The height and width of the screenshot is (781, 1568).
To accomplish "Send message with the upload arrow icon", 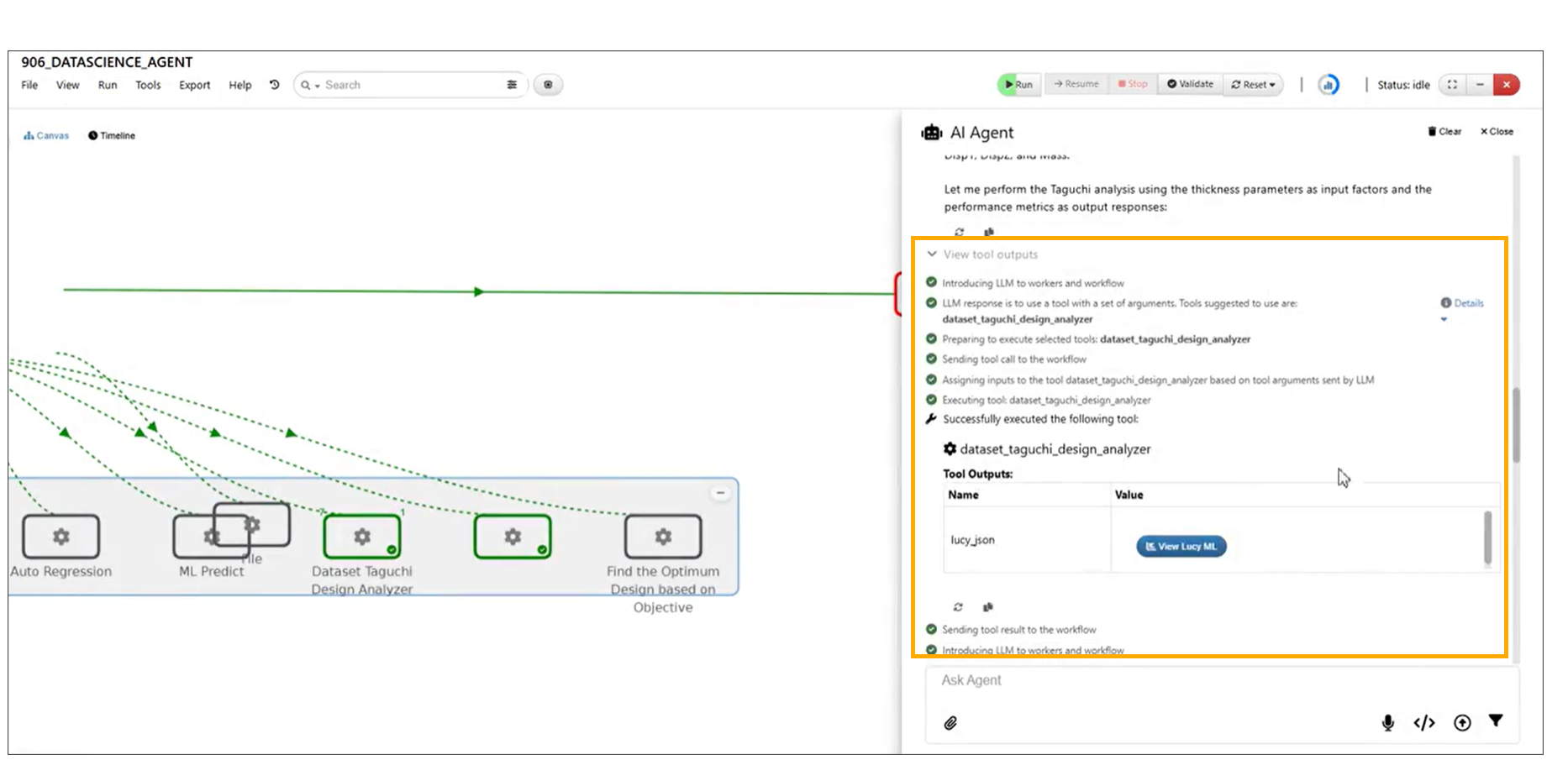I will [1462, 723].
